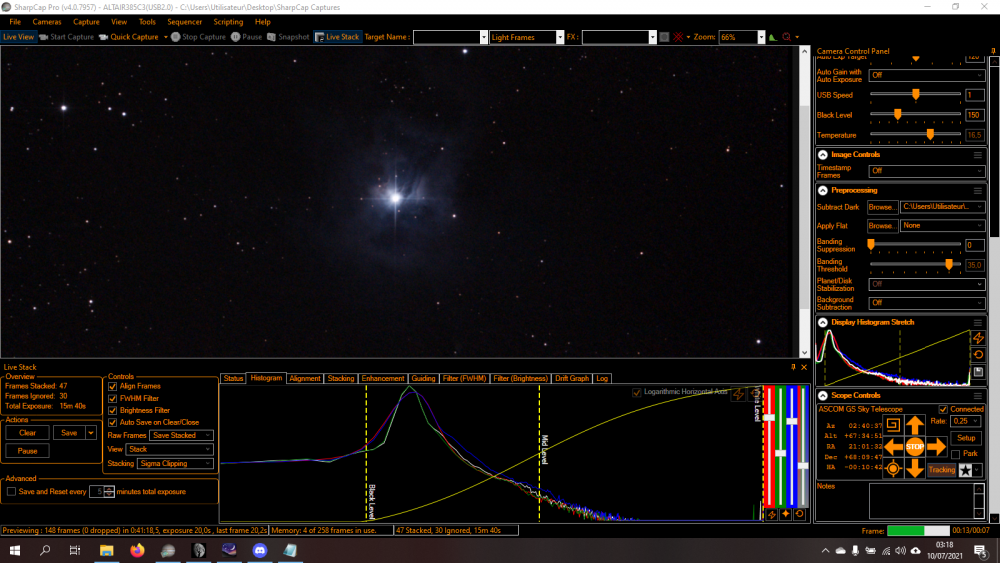Viewport: 1000px width, 563px height.
Task: Close the Live Stack panel
Action: (x=804, y=367)
